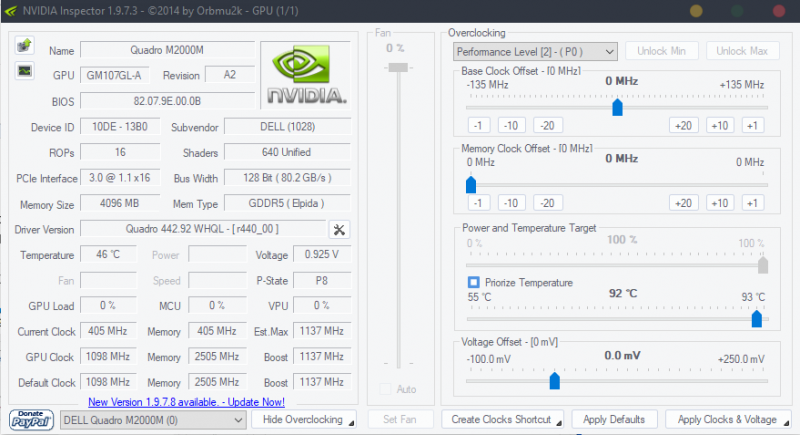Click the Apply Defaults button
The image size is (800, 435).
click(614, 420)
